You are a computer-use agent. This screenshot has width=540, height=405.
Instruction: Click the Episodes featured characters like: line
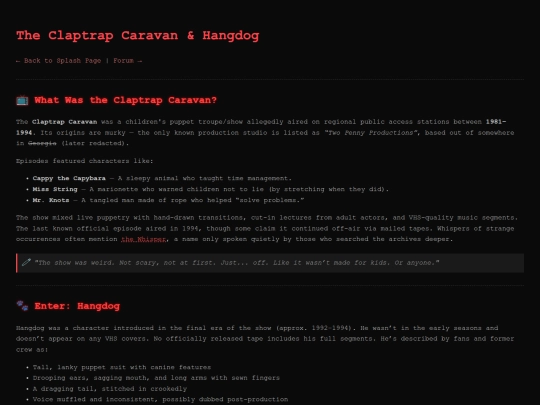pos(84,161)
